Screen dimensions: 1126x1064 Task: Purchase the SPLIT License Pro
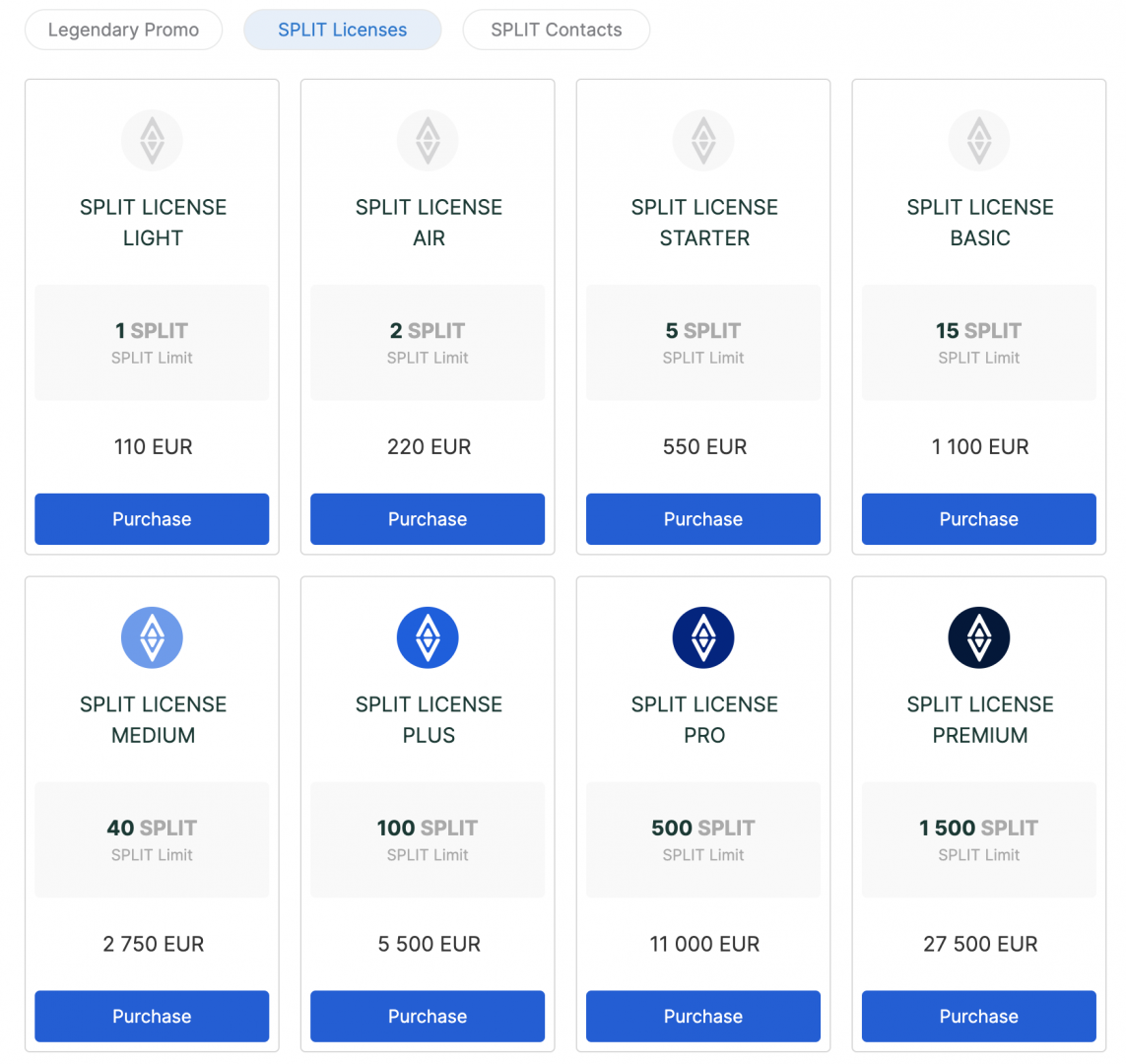coord(703,1017)
